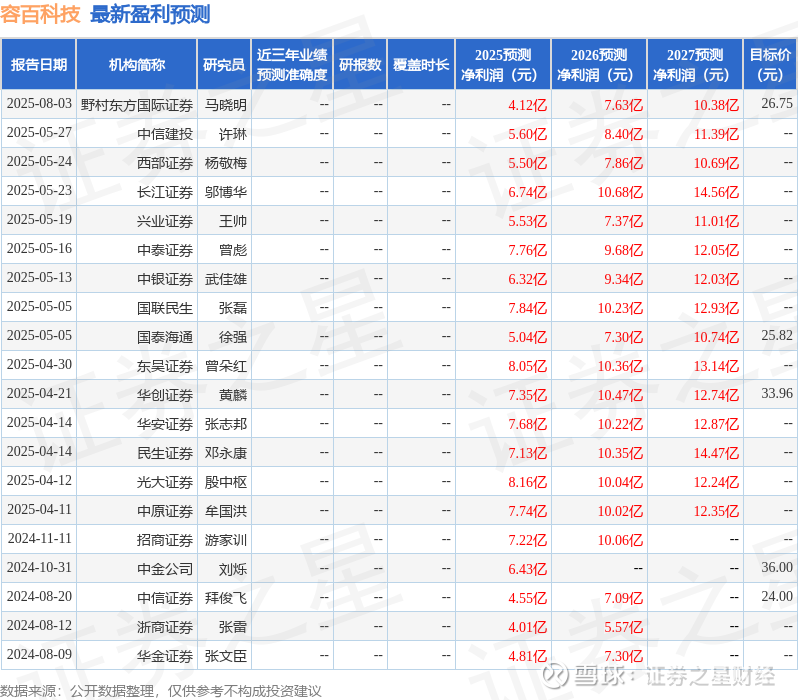Select researcher 张文臣

(x=226, y=656)
